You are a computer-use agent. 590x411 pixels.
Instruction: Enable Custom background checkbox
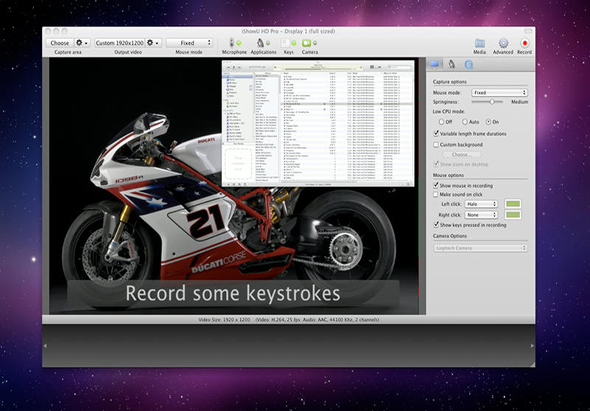pos(436,144)
